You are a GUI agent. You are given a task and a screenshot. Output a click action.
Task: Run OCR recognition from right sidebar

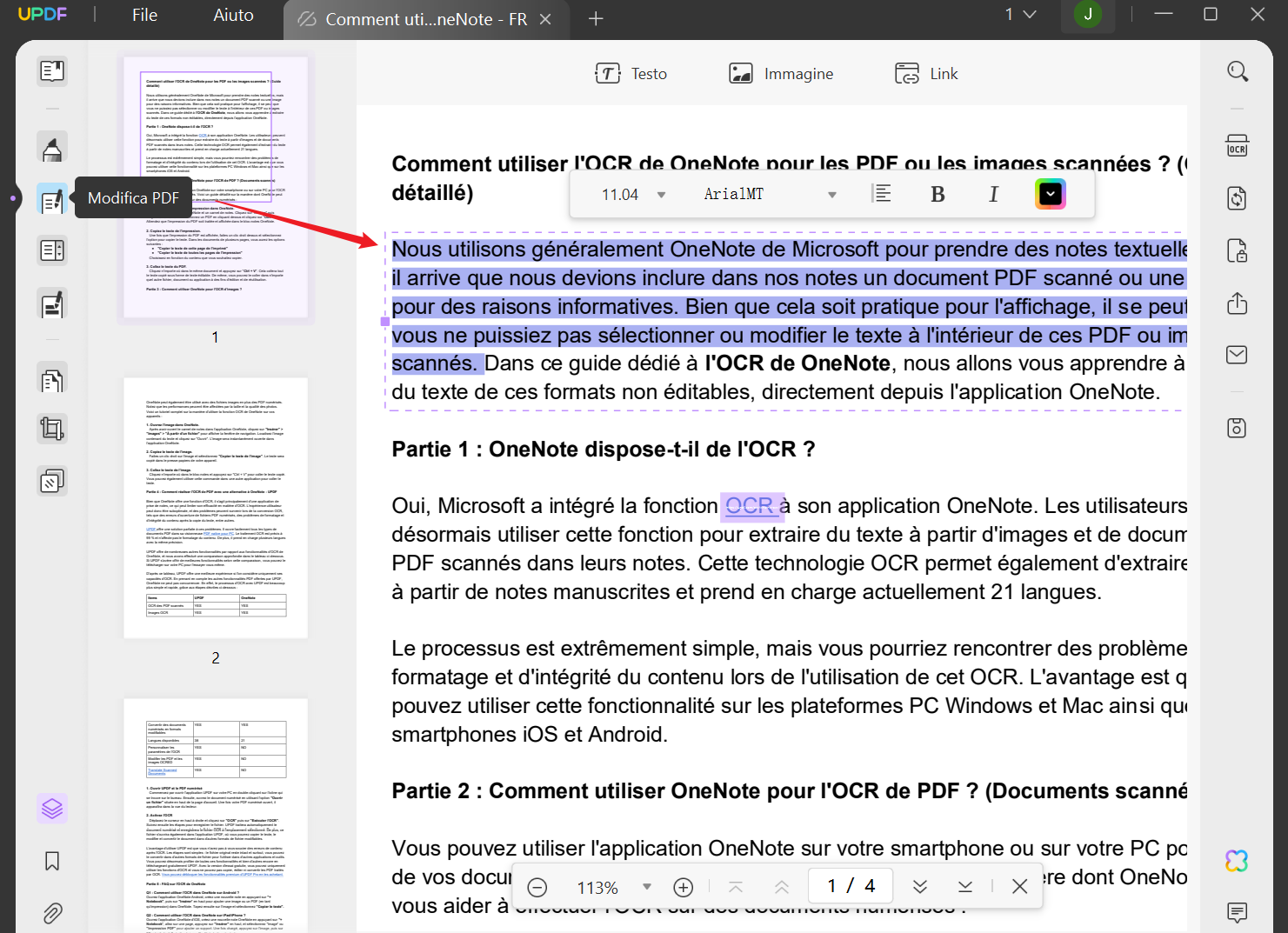pyautogui.click(x=1237, y=145)
